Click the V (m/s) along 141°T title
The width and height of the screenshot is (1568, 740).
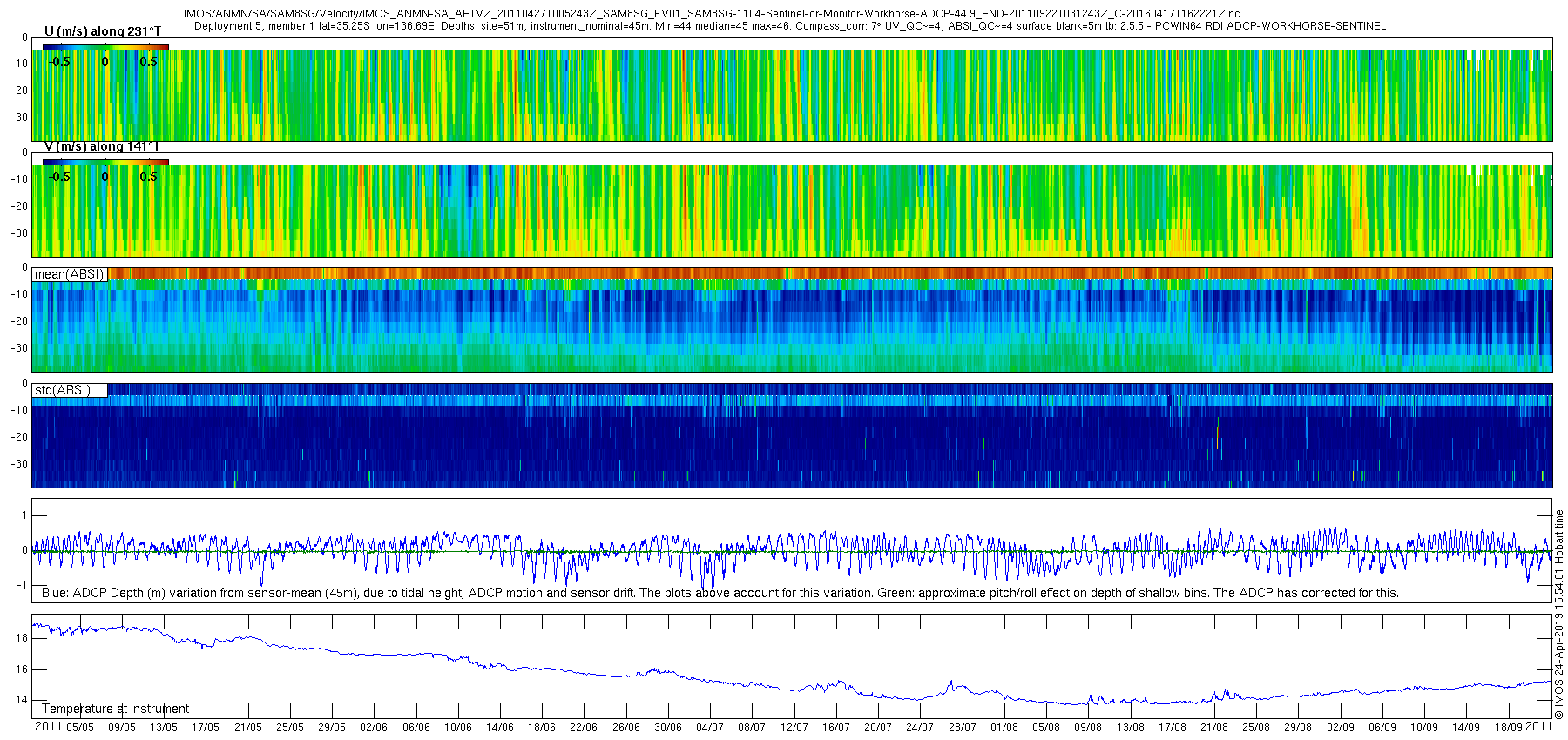(102, 146)
